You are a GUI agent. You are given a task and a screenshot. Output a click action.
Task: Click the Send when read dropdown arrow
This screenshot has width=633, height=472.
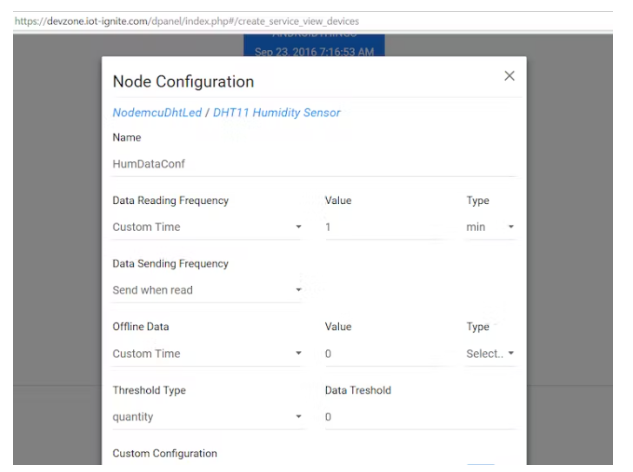[x=298, y=291]
